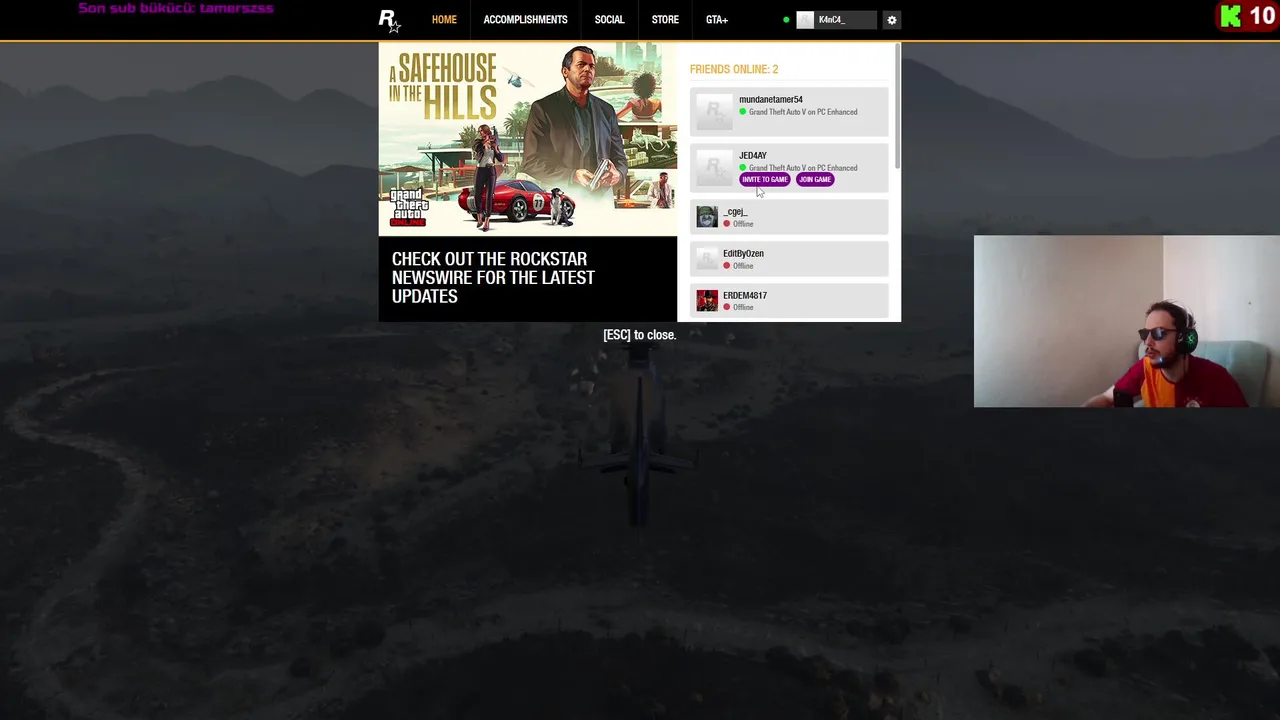Click _cgej_ friend avatar
The width and height of the screenshot is (1280, 720).
pyautogui.click(x=707, y=217)
